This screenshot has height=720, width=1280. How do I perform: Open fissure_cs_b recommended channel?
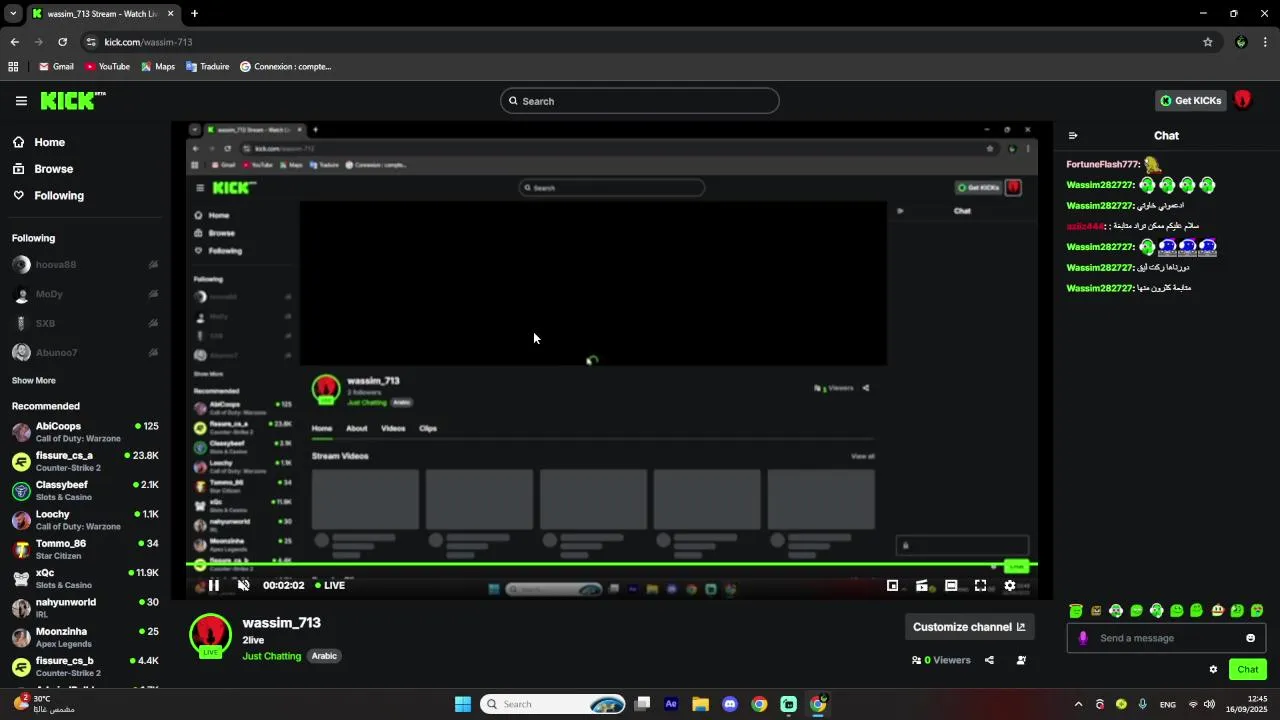click(x=85, y=667)
